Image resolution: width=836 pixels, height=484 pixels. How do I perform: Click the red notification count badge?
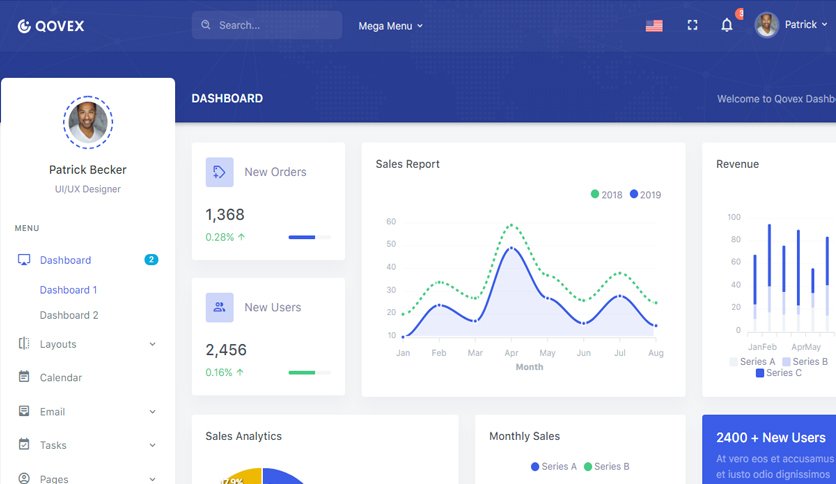(739, 13)
